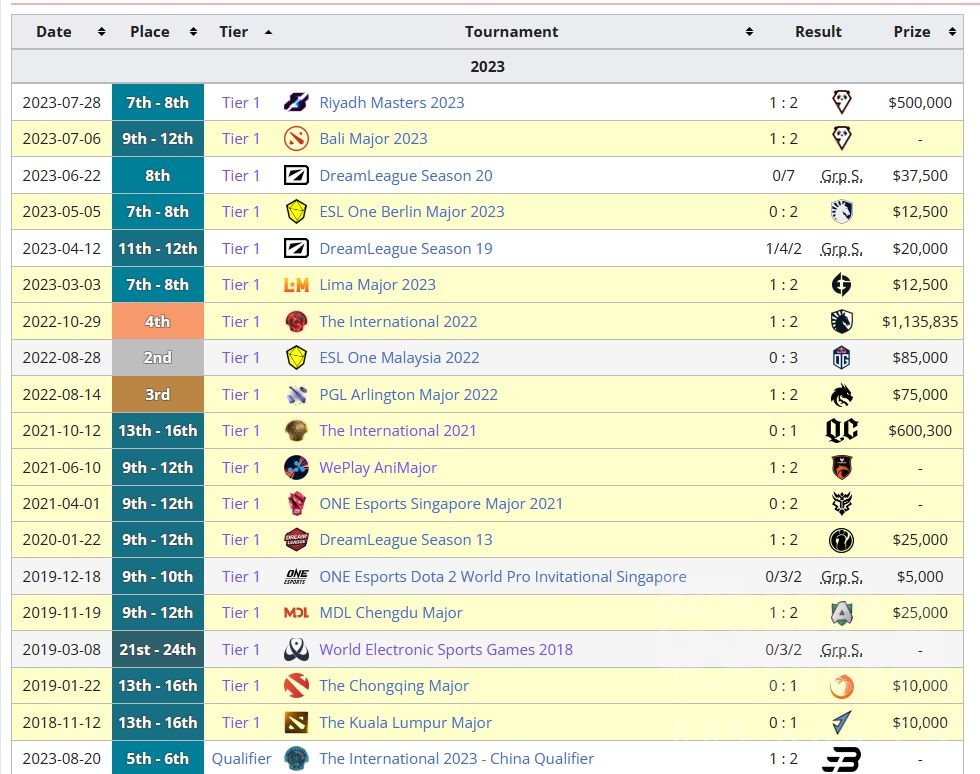Toggle the Tier column sort arrow
The image size is (980, 774).
pos(268,32)
